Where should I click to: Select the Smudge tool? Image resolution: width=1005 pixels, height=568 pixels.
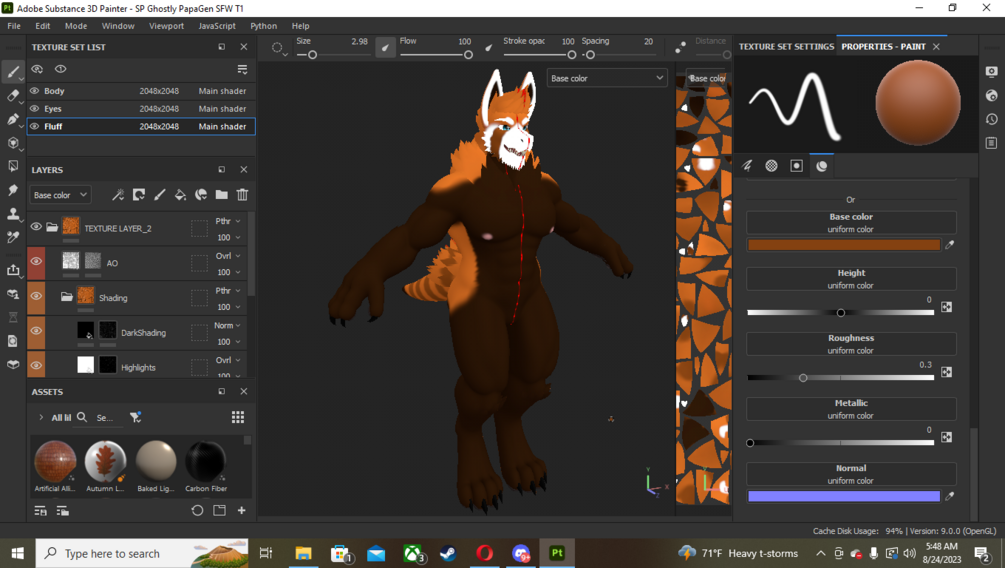pos(13,190)
